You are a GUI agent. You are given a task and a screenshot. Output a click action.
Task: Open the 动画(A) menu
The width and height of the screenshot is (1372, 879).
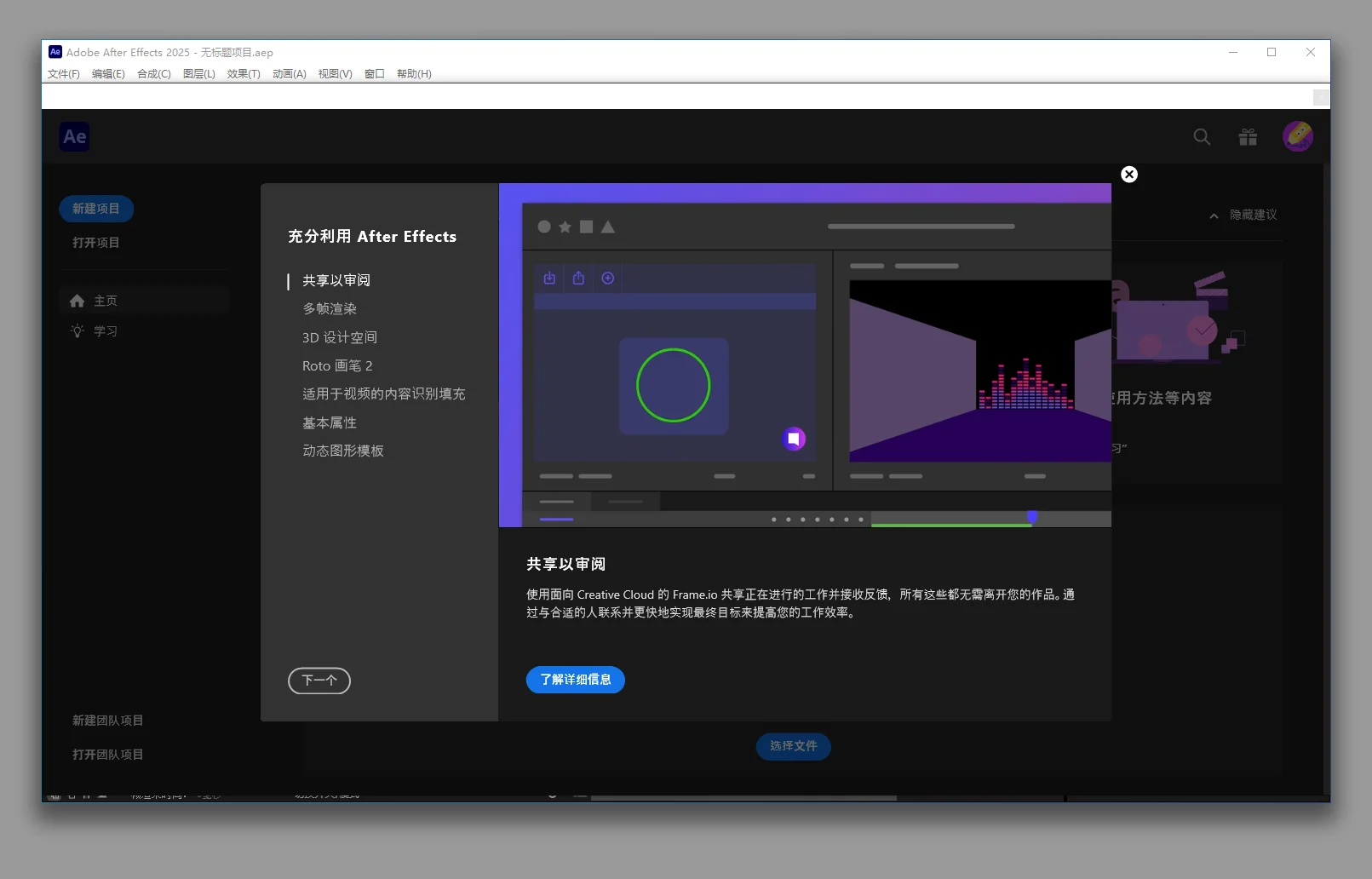click(290, 74)
